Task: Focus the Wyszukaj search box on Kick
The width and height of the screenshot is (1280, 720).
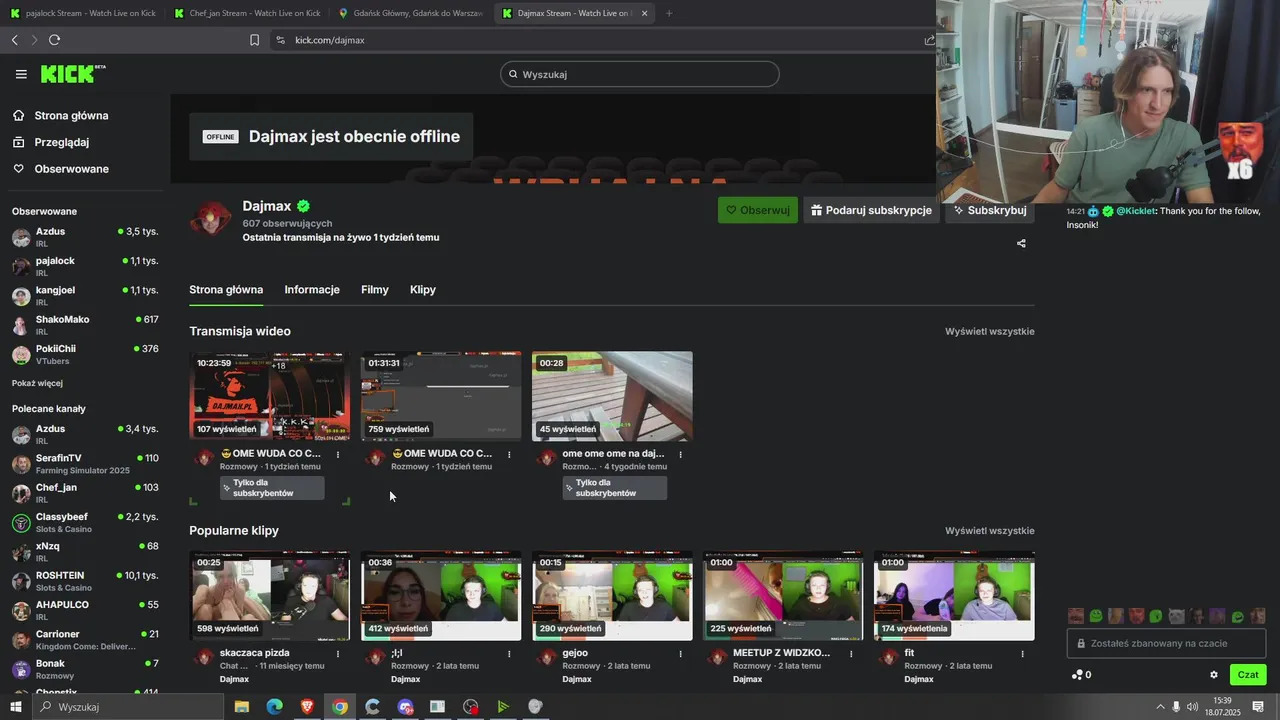Action: [640, 74]
